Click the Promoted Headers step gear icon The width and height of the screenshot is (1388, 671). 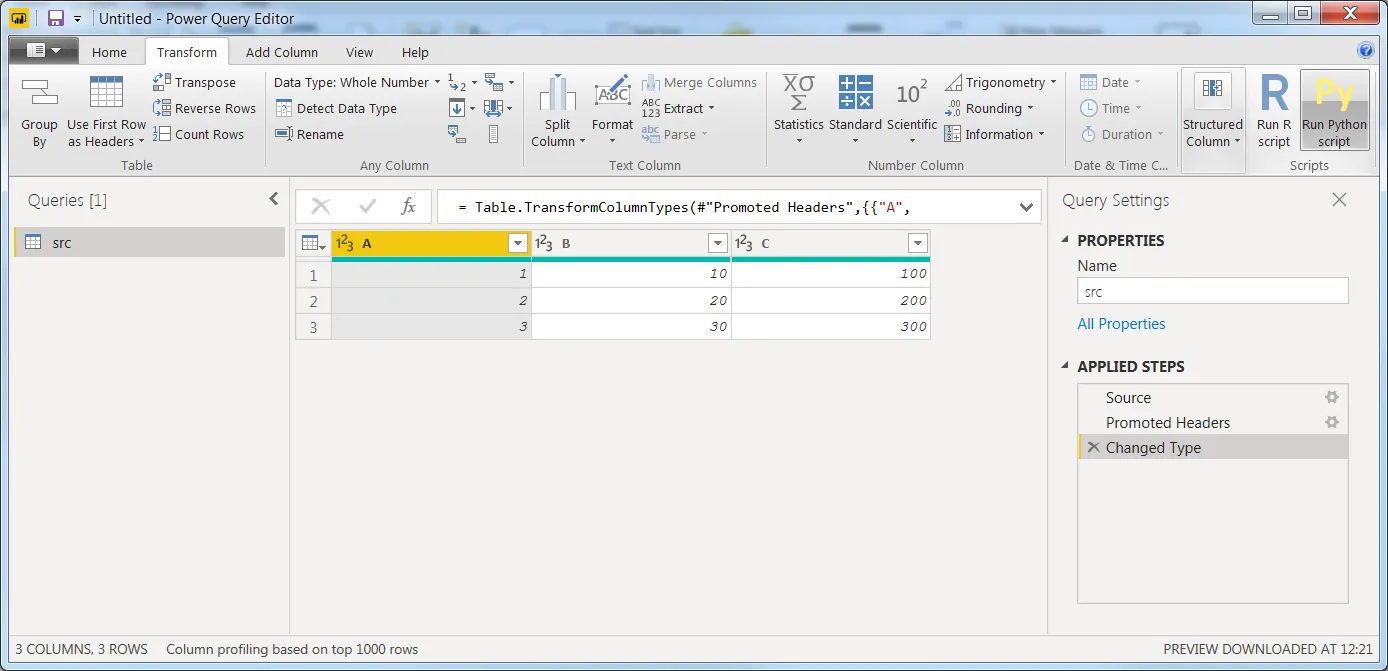click(x=1331, y=422)
